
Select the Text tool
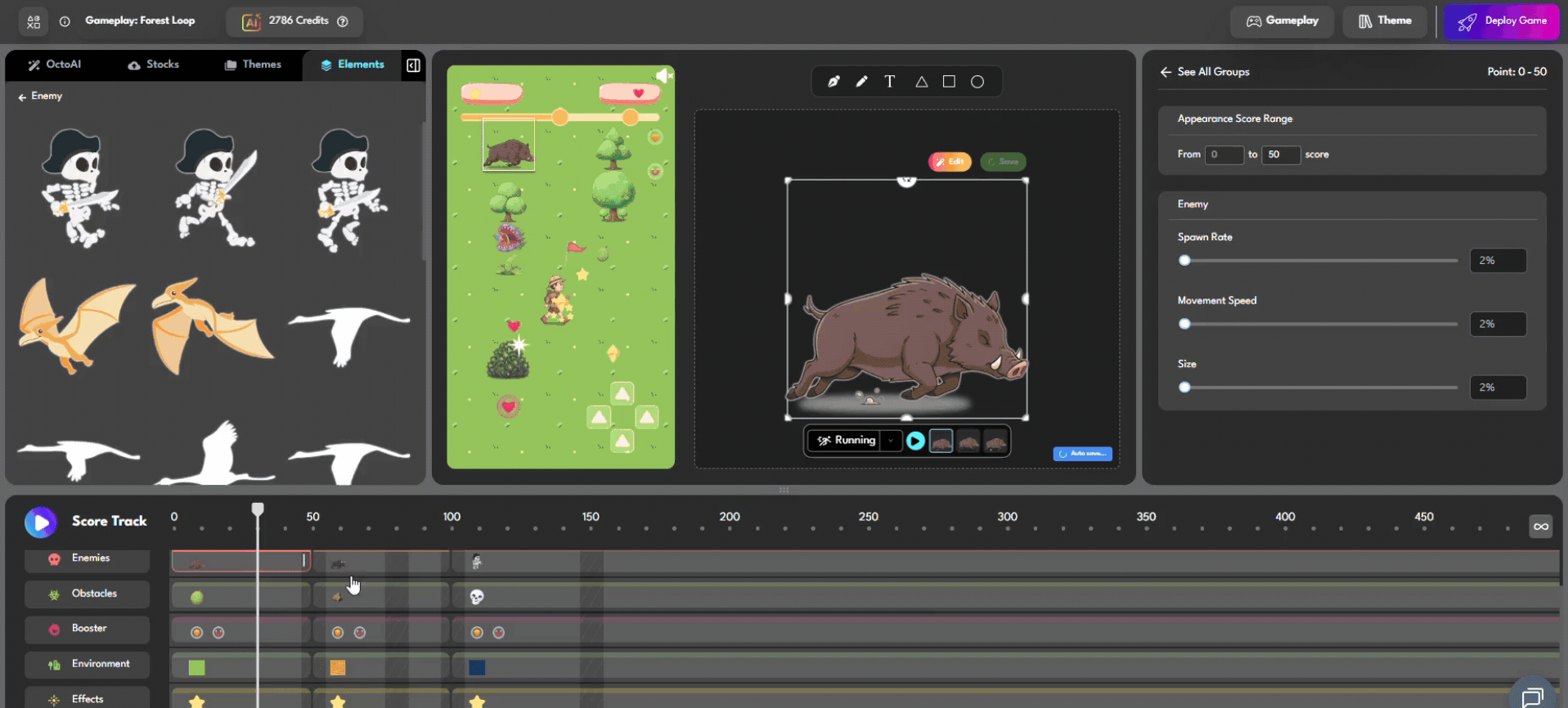890,82
